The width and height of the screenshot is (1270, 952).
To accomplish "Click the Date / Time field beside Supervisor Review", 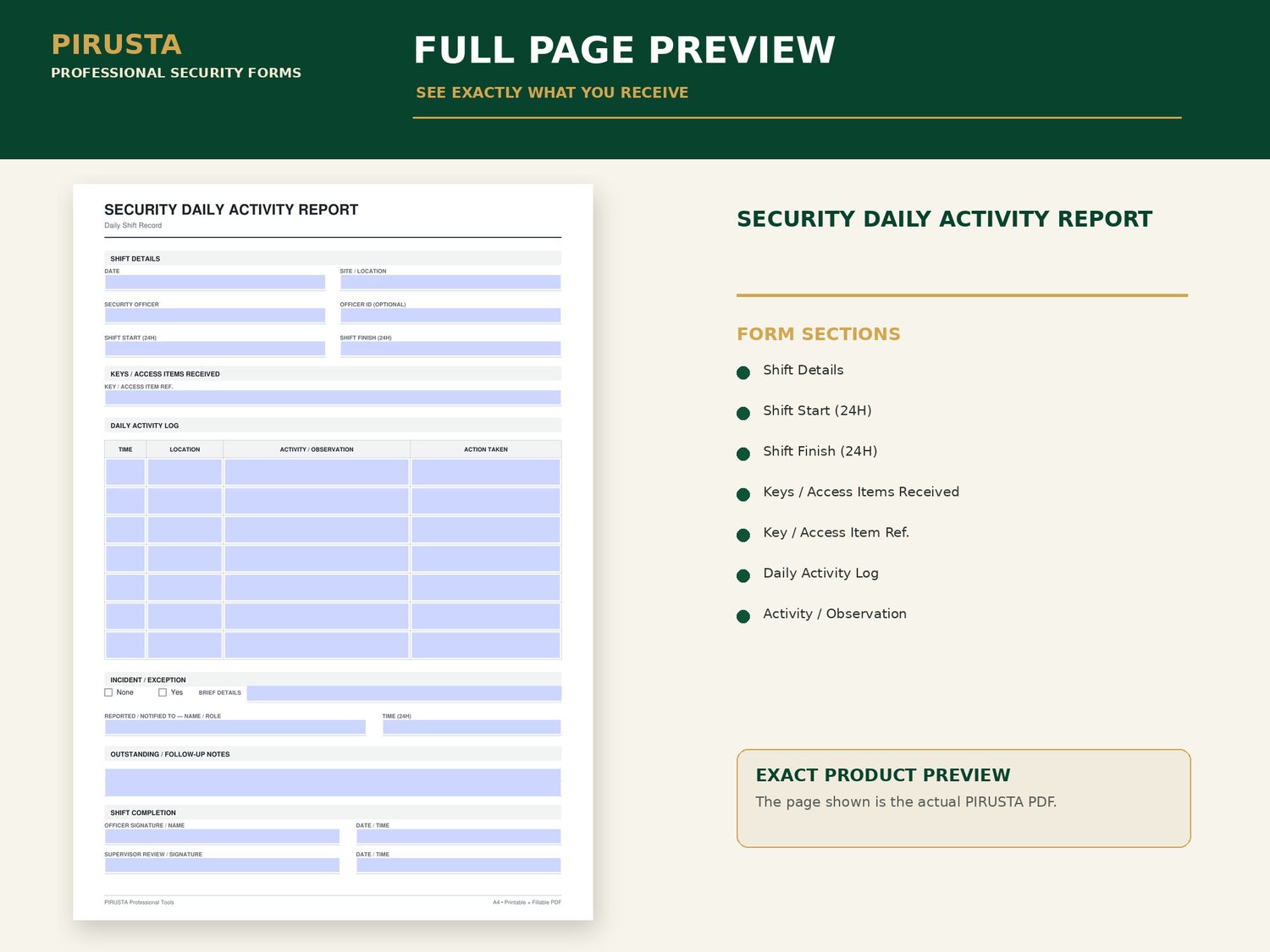I will tap(458, 865).
